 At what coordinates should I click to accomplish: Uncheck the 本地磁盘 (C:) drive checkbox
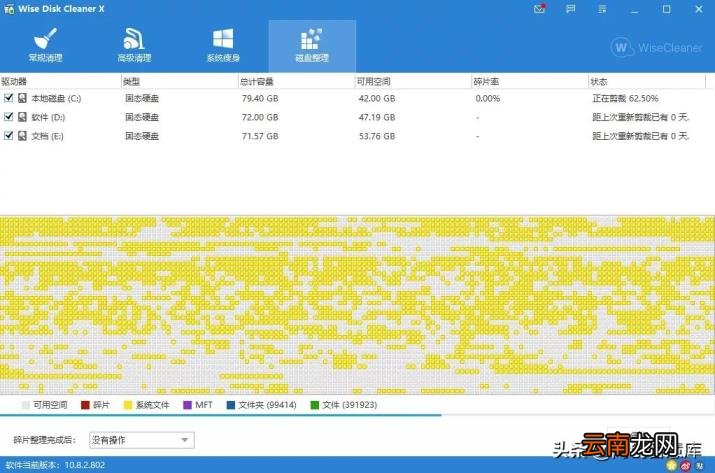click(8, 98)
